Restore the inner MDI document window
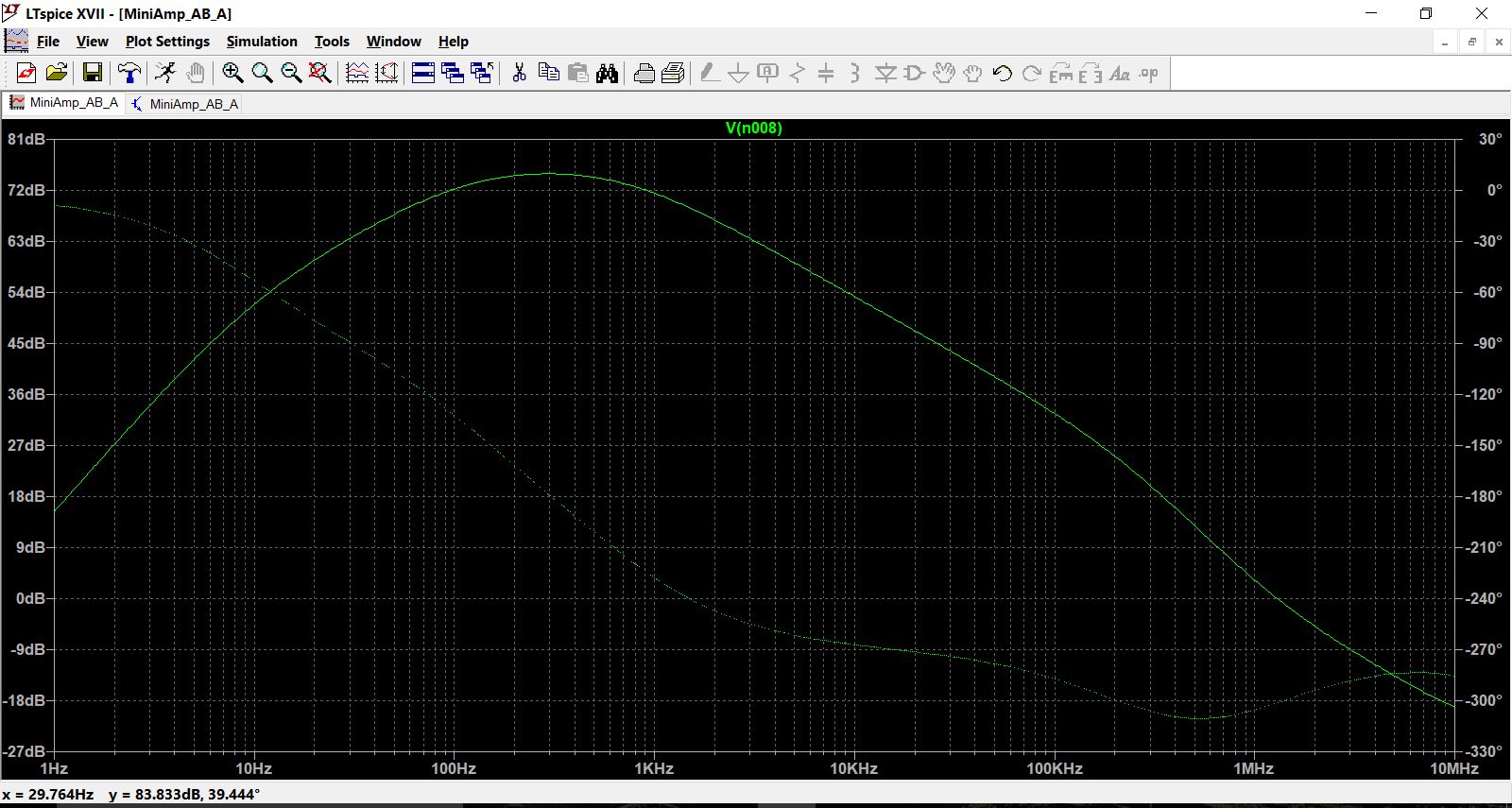Image resolution: width=1512 pixels, height=808 pixels. (x=1471, y=42)
